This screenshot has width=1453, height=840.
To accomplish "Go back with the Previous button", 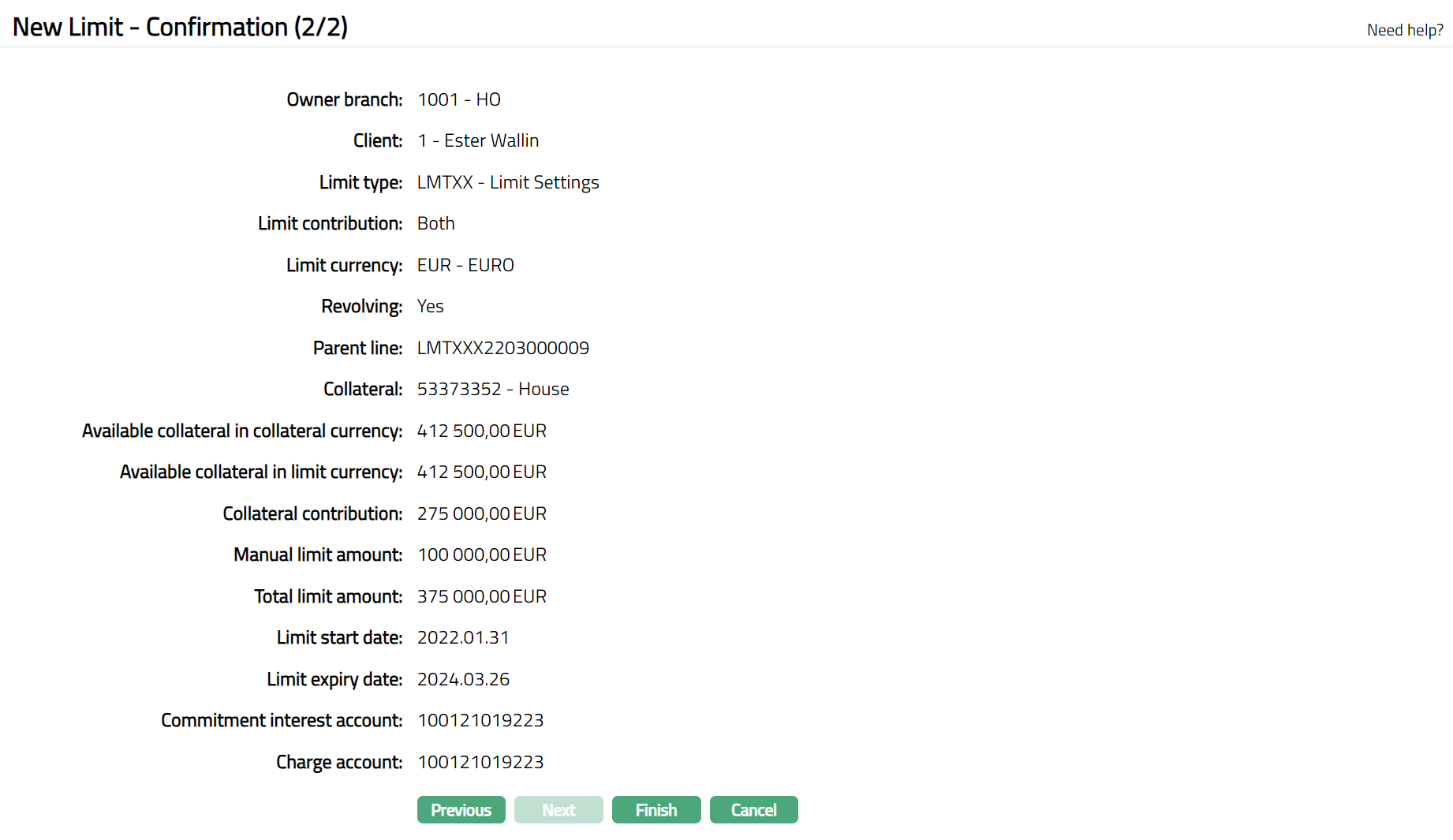I will [x=461, y=810].
